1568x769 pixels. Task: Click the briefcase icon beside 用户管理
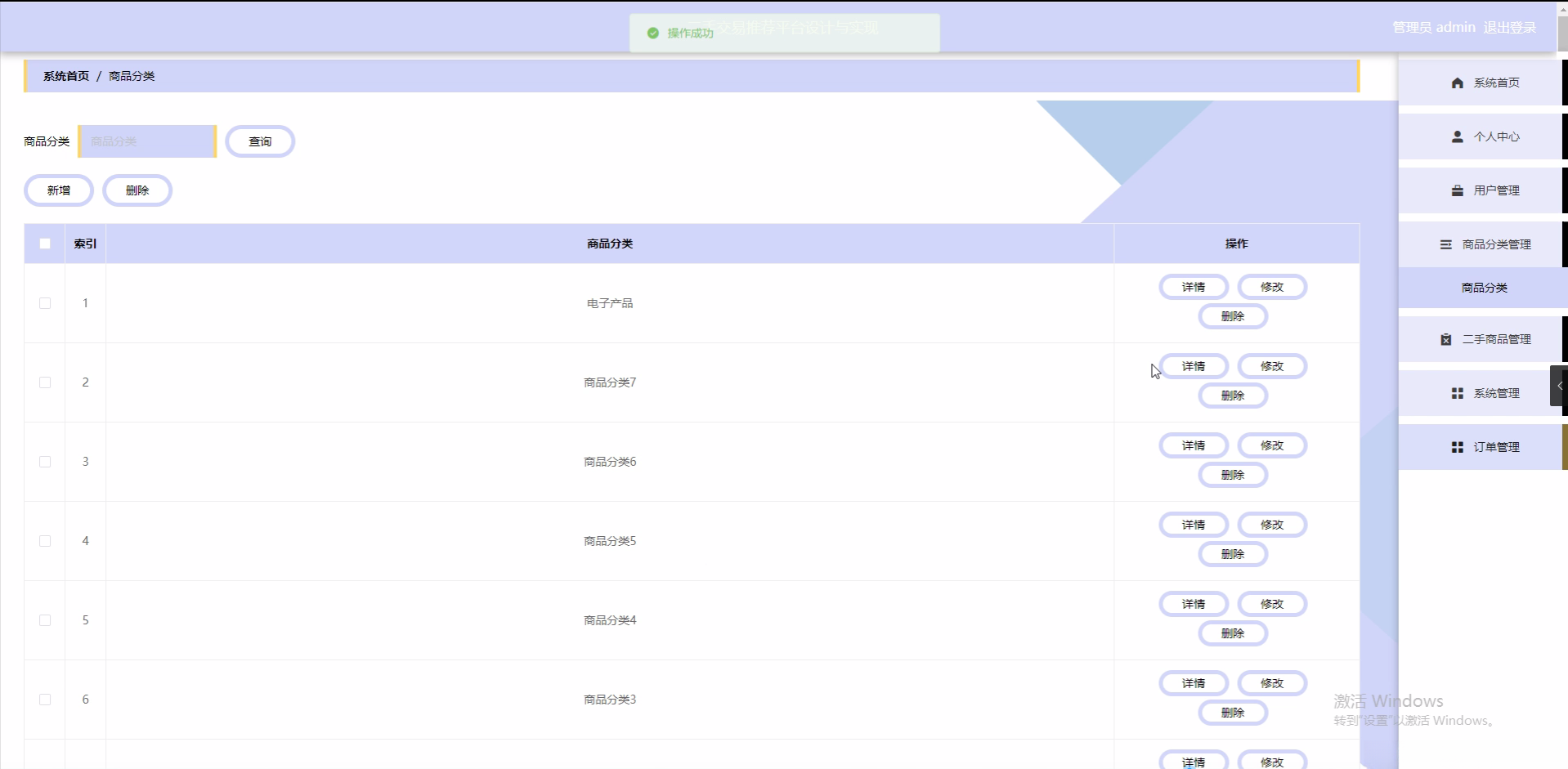[x=1457, y=190]
